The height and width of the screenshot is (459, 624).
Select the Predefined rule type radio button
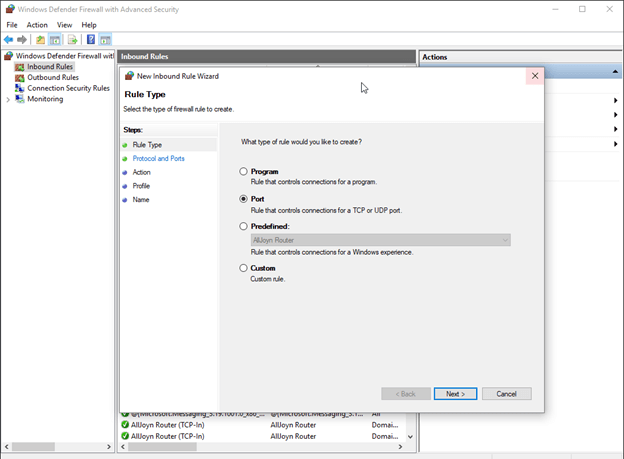coord(243,226)
